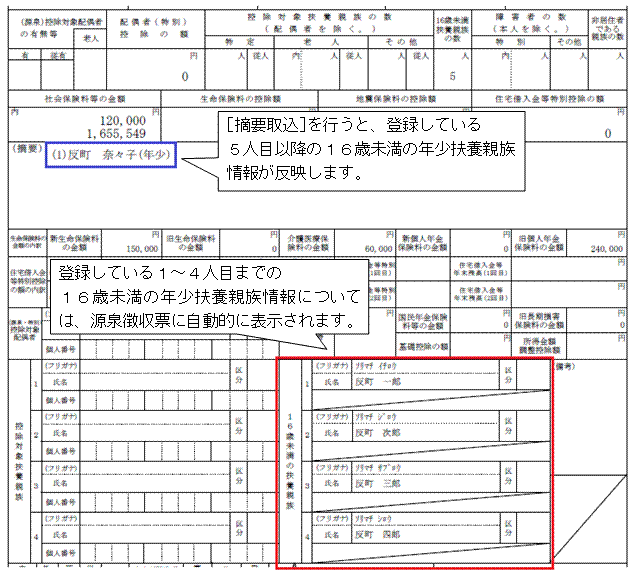Click the 1,655,549 social insurance total

116,133
